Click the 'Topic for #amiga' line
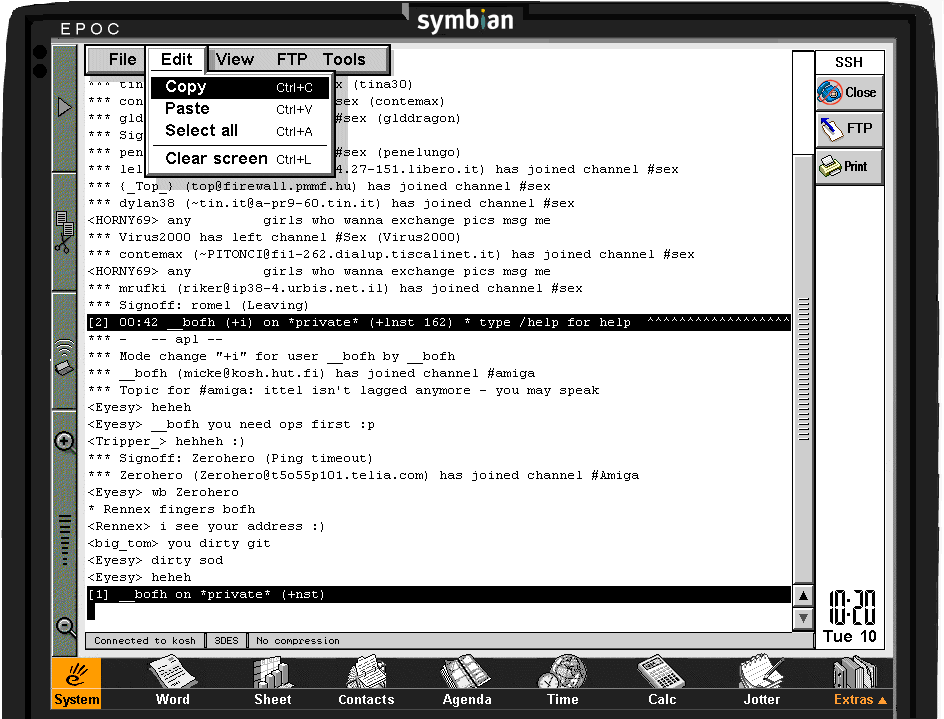 pos(344,390)
